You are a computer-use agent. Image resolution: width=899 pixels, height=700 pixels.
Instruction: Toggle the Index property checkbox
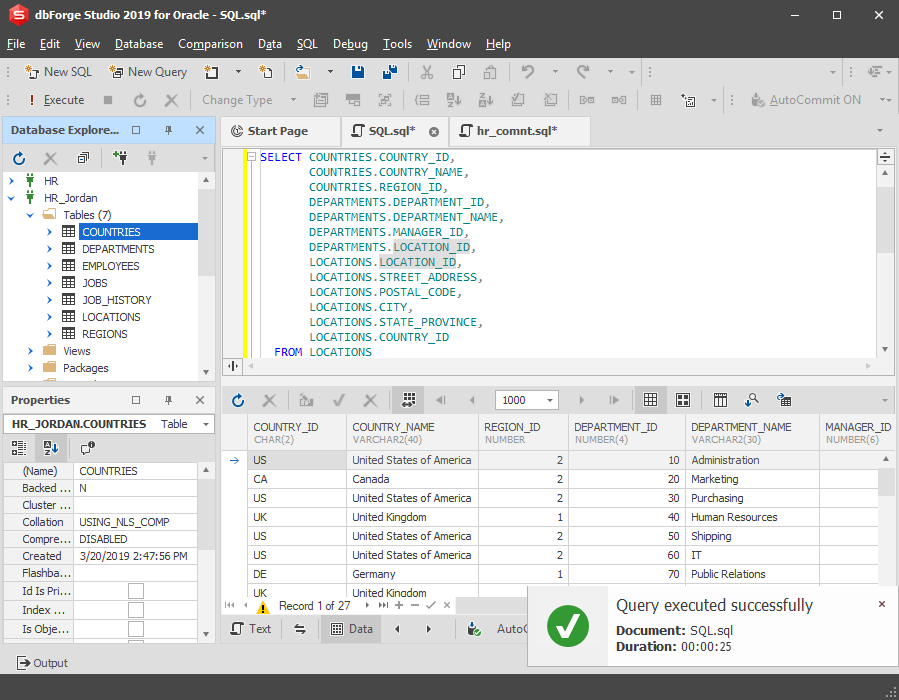click(x=136, y=610)
